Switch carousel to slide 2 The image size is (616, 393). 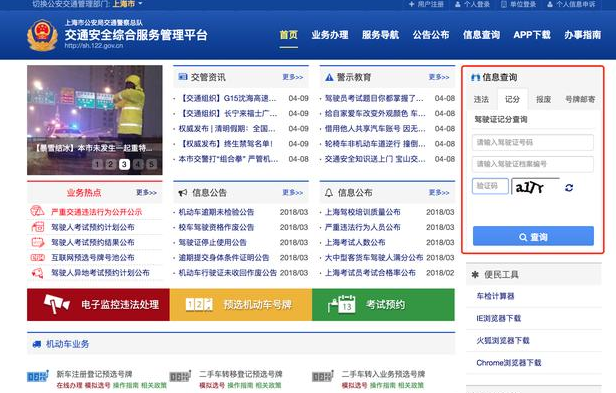(111, 164)
